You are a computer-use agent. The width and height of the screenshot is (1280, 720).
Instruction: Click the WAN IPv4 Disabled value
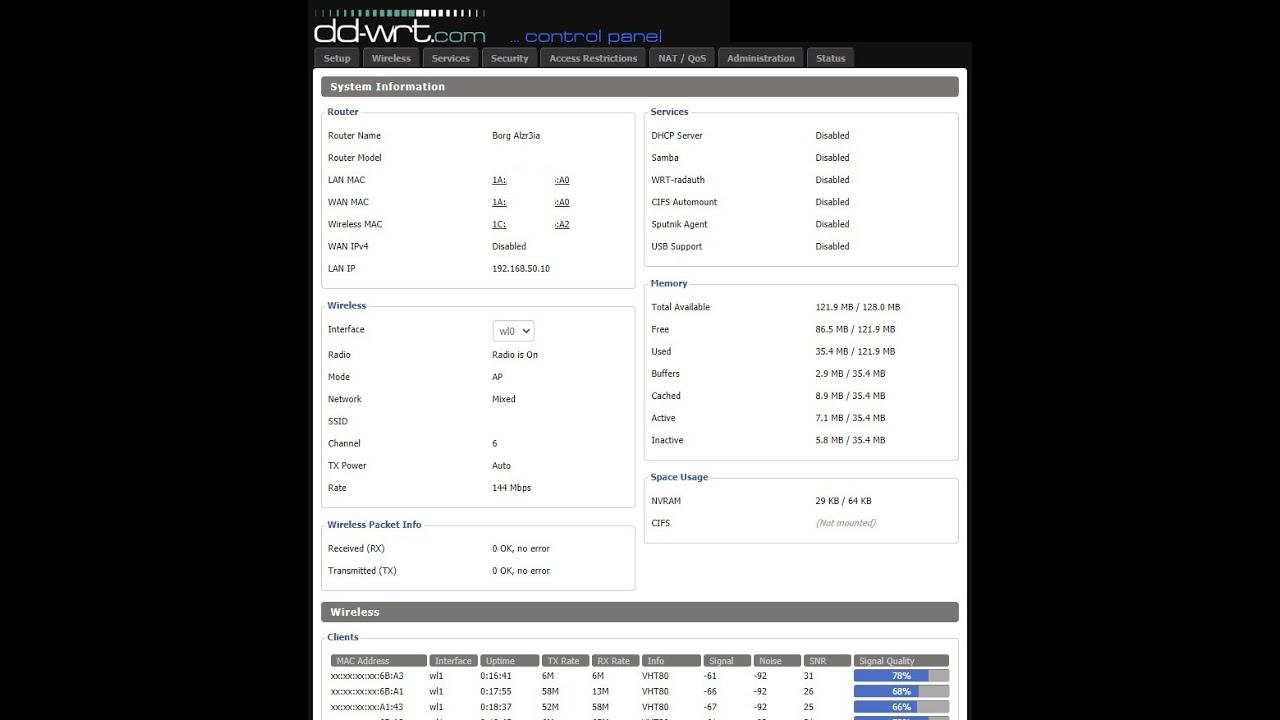click(509, 246)
